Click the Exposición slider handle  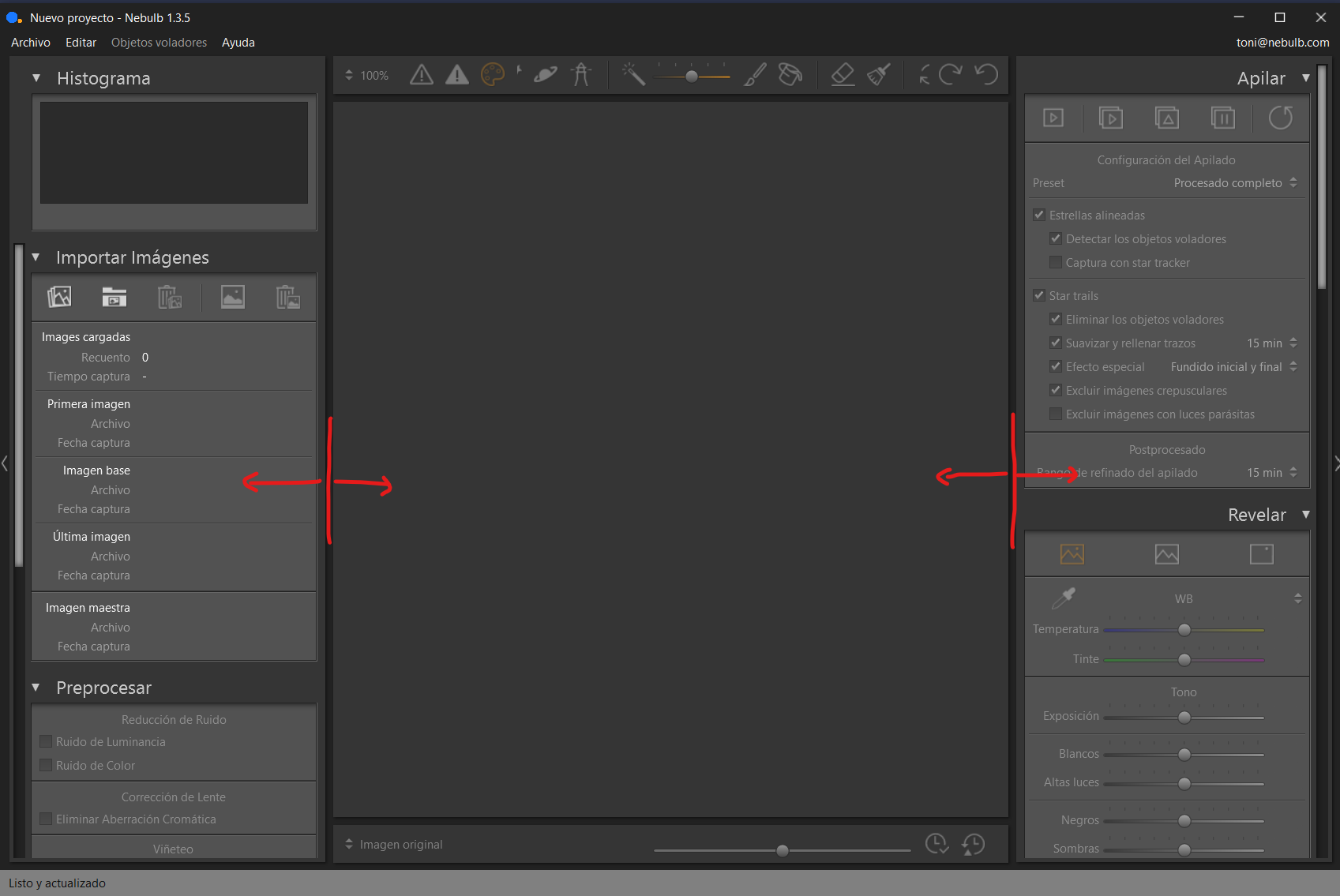(x=1184, y=717)
